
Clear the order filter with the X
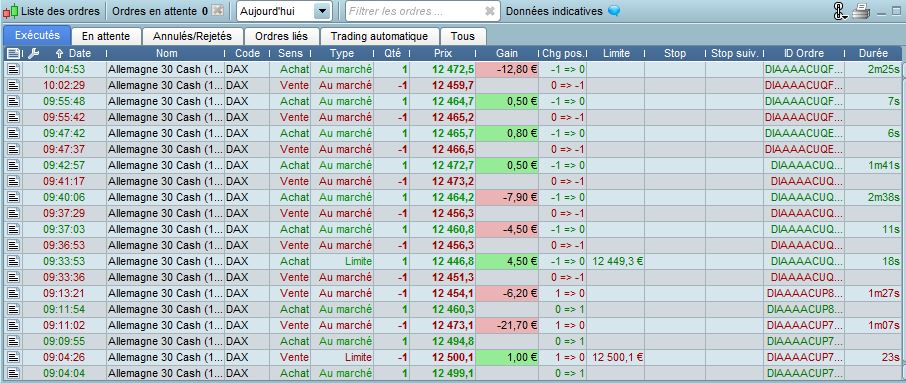[490, 11]
